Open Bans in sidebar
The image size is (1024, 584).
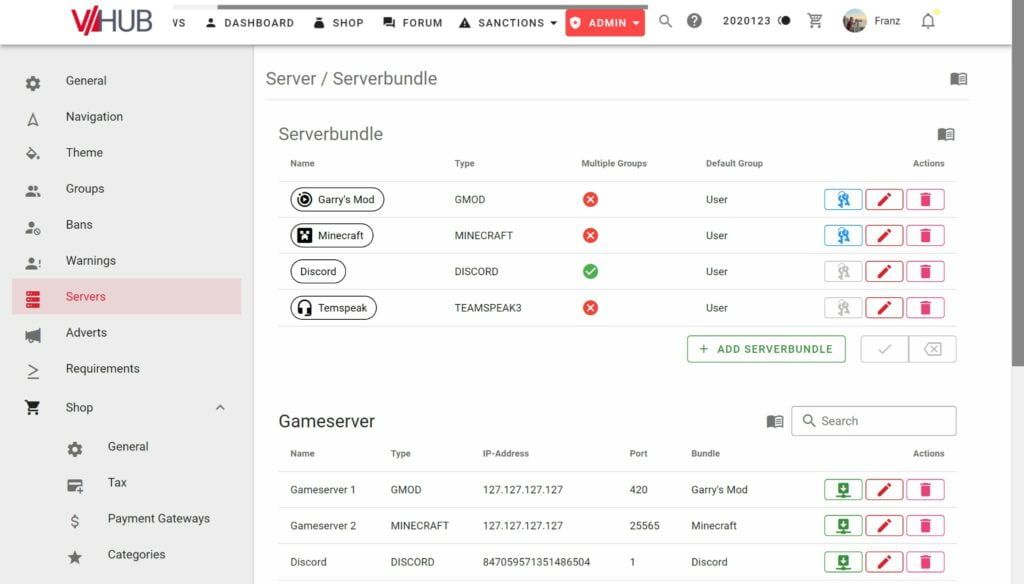(127, 225)
